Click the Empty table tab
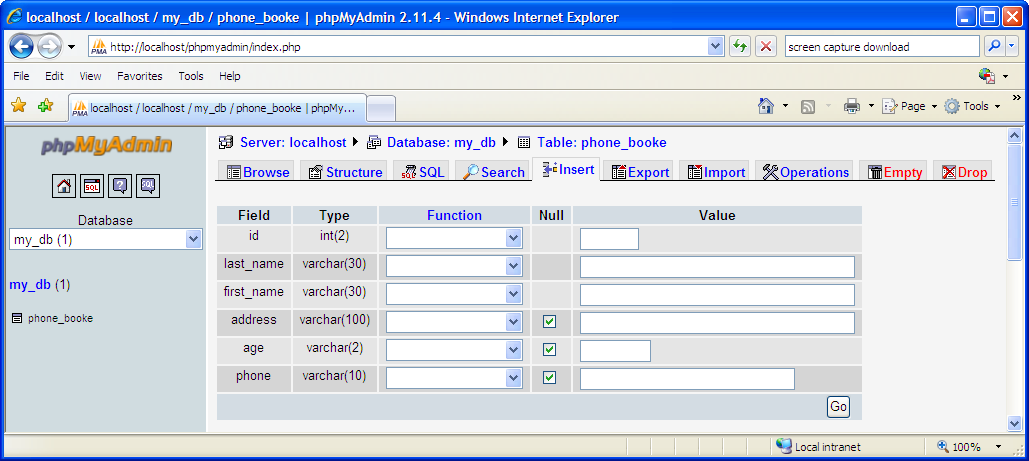Screen dimensions: 1029x461 click(x=895, y=172)
